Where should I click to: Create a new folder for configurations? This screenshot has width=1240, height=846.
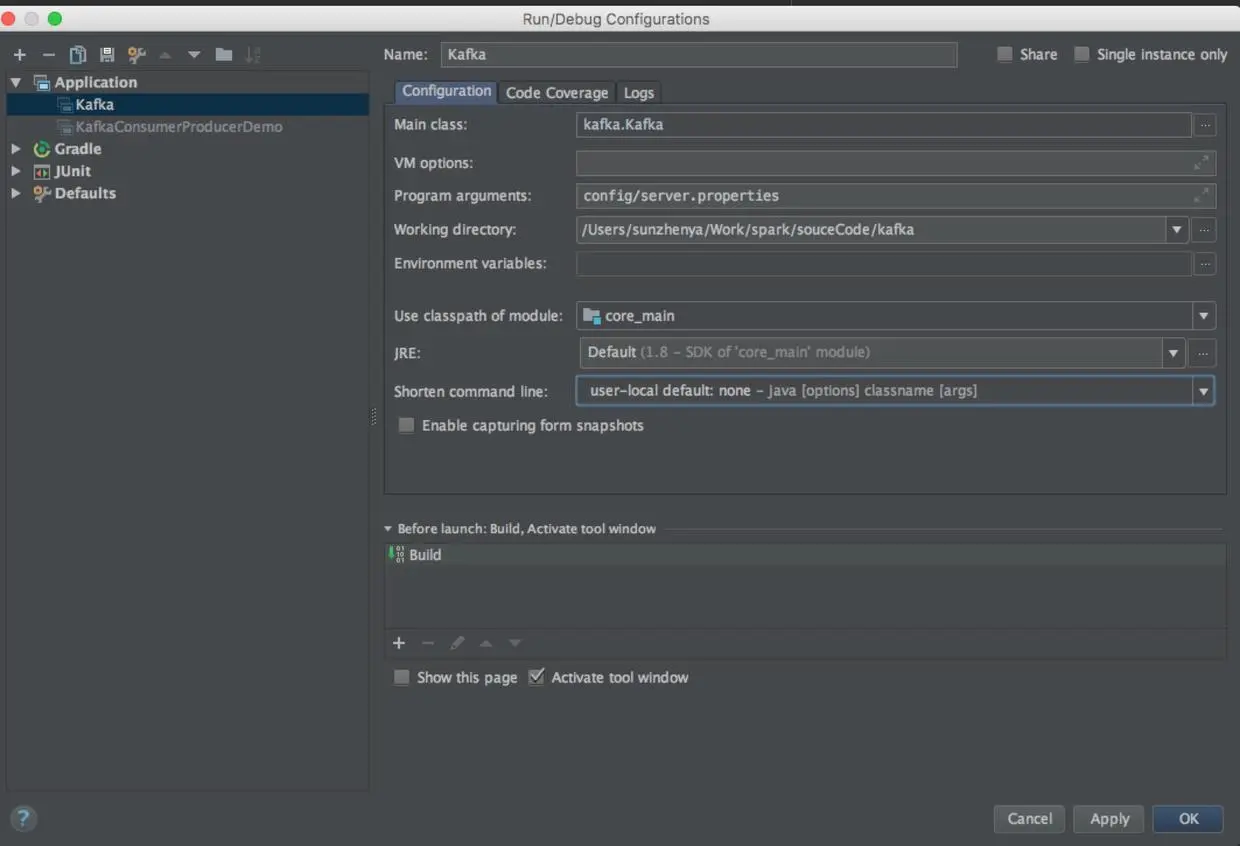point(224,55)
